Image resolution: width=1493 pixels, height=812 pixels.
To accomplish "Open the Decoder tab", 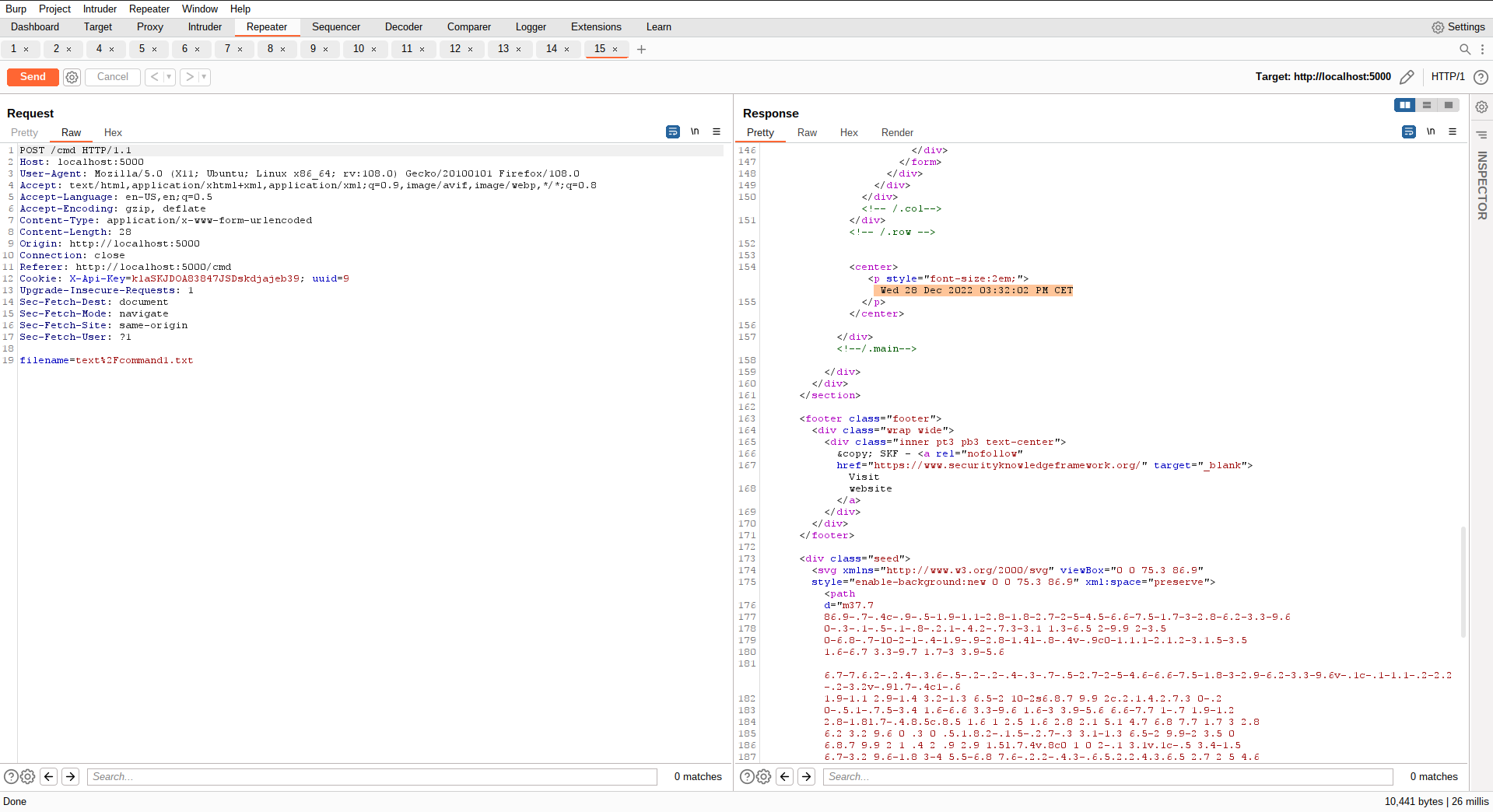I will (404, 27).
